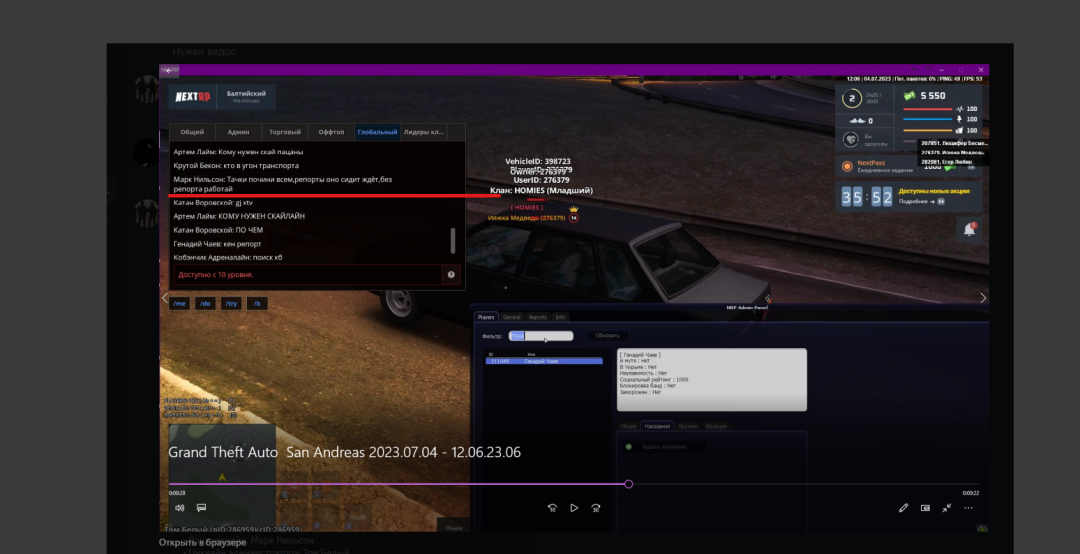The height and width of the screenshot is (554, 1080).
Task: Open the Общий chat tab
Action: [192, 132]
